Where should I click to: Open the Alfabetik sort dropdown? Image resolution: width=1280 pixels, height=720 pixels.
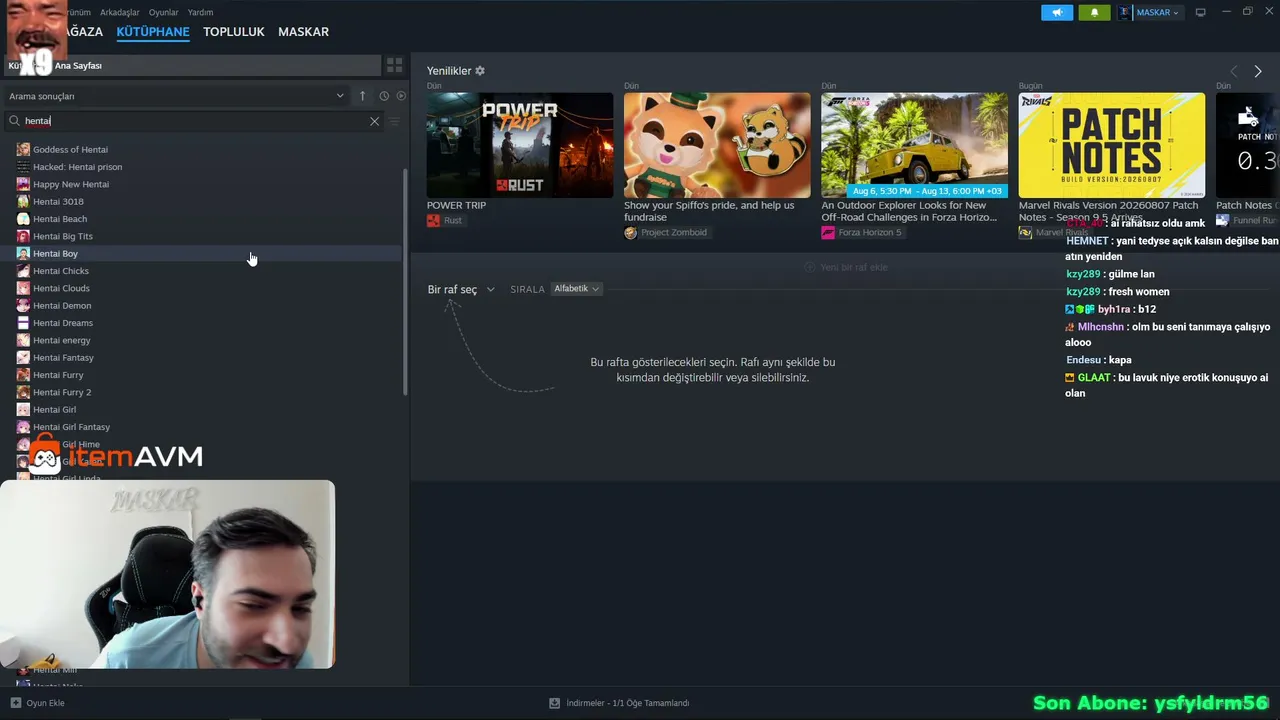[577, 289]
